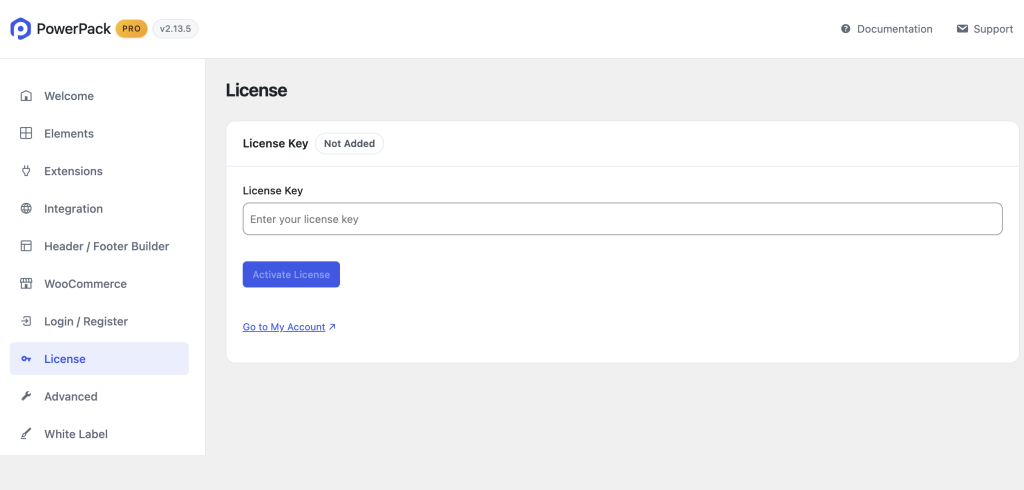Click the PowerPack logo icon

21,29
